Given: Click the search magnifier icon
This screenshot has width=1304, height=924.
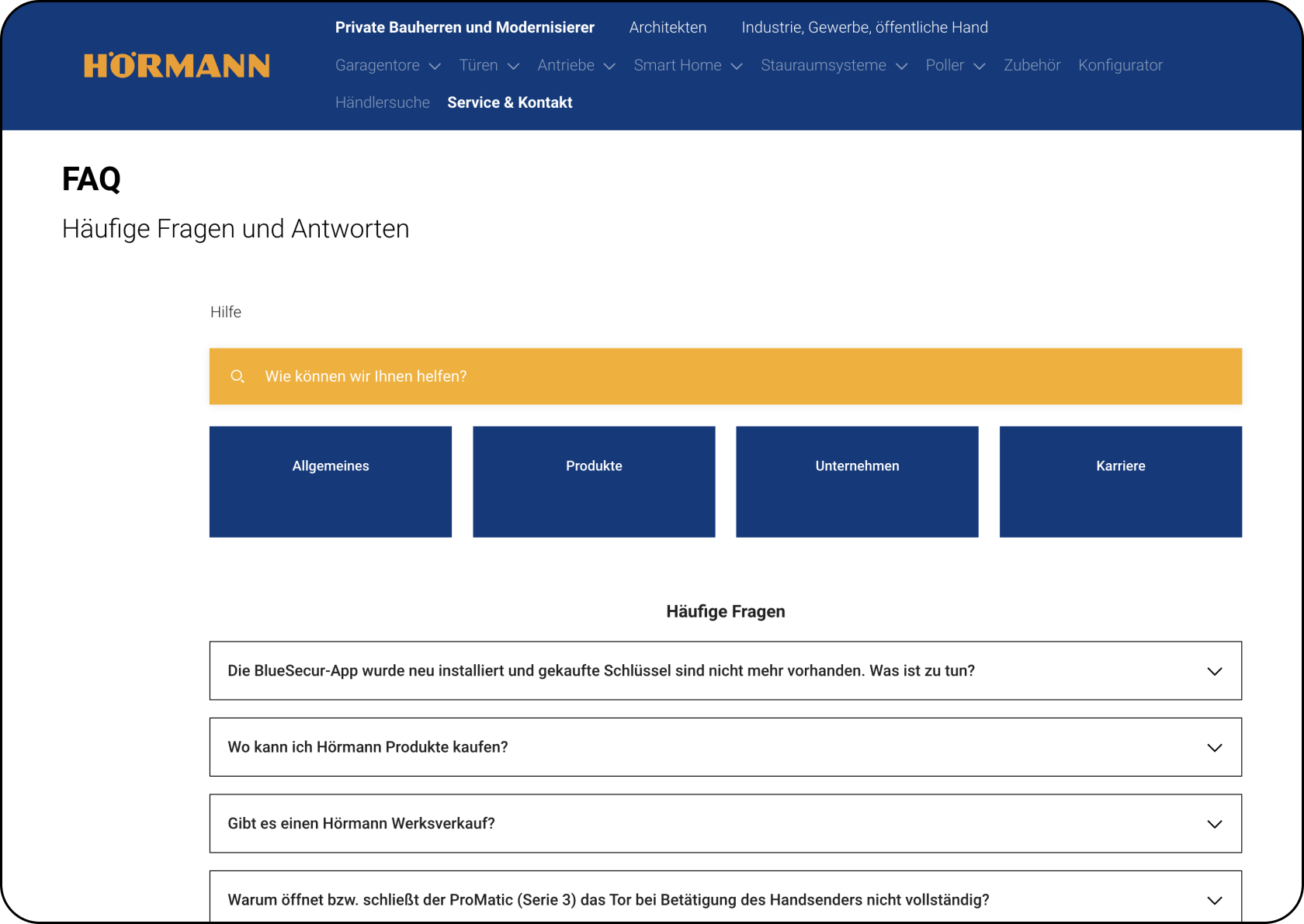Looking at the screenshot, I should [238, 376].
